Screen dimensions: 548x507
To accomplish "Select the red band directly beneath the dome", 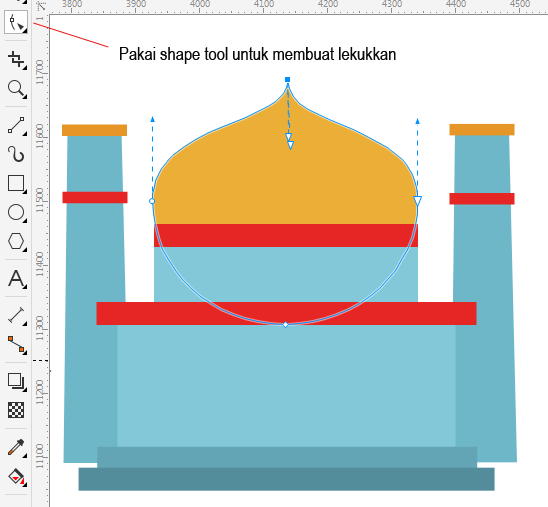I will point(286,236).
